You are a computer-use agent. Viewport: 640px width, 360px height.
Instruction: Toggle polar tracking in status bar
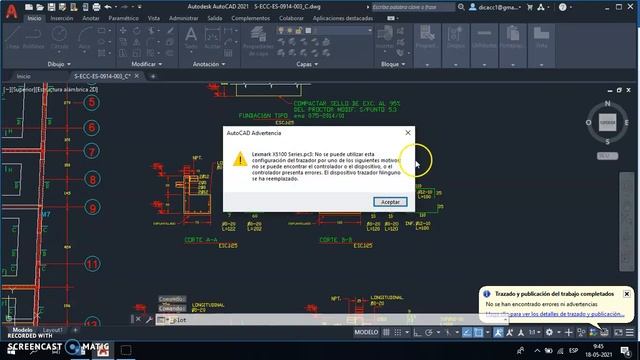[x=429, y=332]
